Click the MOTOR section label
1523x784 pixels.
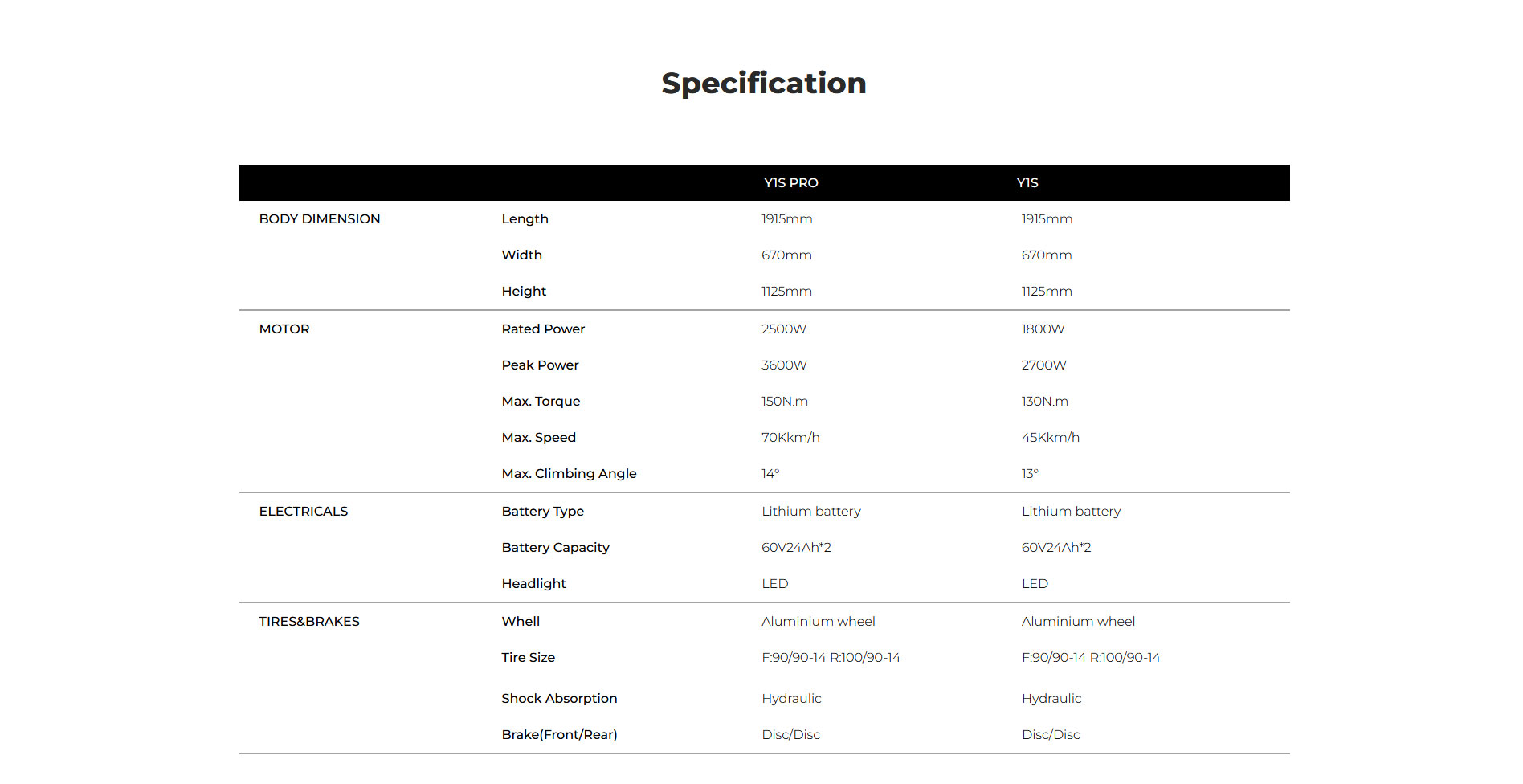point(284,329)
